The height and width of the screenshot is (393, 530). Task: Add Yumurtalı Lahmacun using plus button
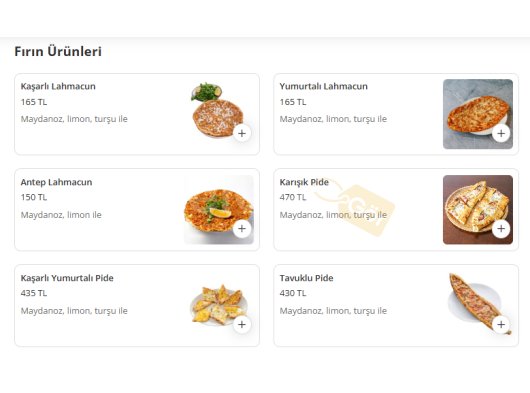coord(501,133)
